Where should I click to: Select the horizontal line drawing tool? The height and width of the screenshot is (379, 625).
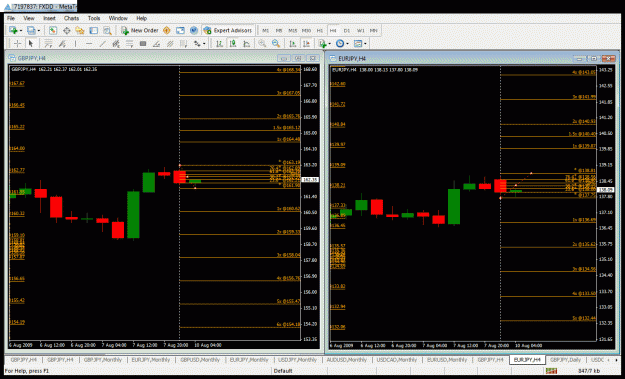89,43
